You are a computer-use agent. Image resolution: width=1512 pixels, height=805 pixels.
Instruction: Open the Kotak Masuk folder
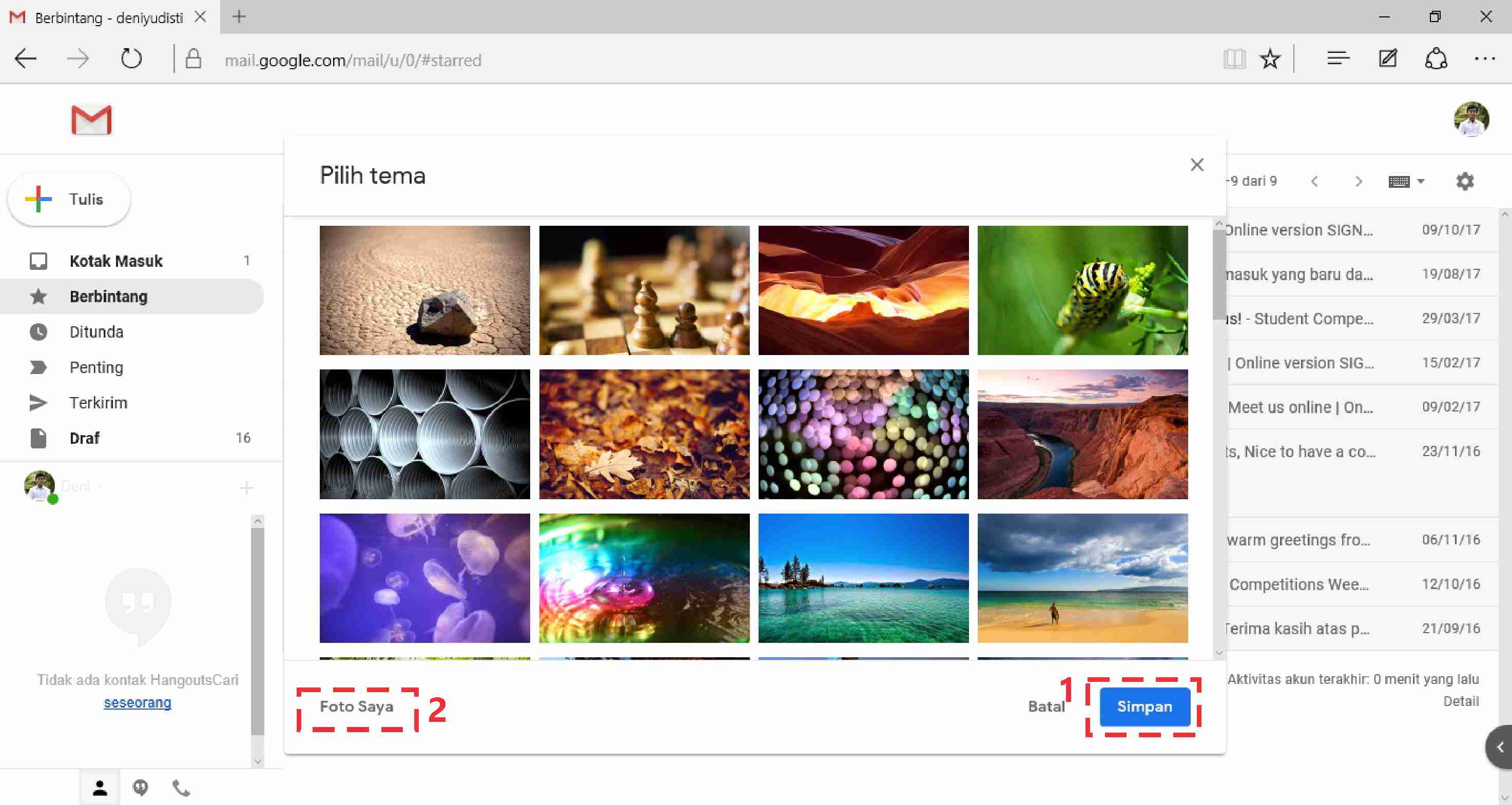pyautogui.click(x=115, y=261)
